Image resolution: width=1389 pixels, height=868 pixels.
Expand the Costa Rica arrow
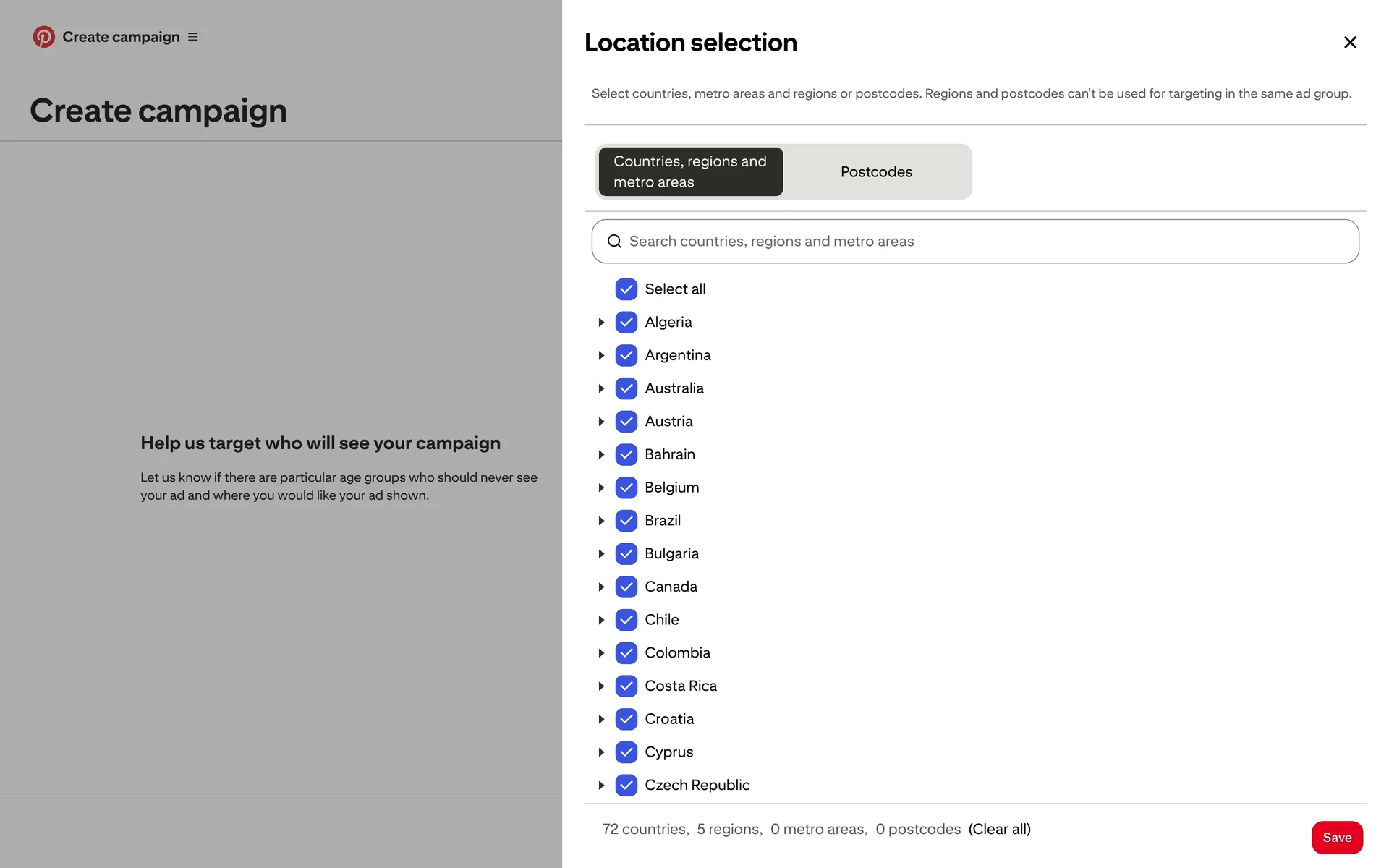coord(601,686)
